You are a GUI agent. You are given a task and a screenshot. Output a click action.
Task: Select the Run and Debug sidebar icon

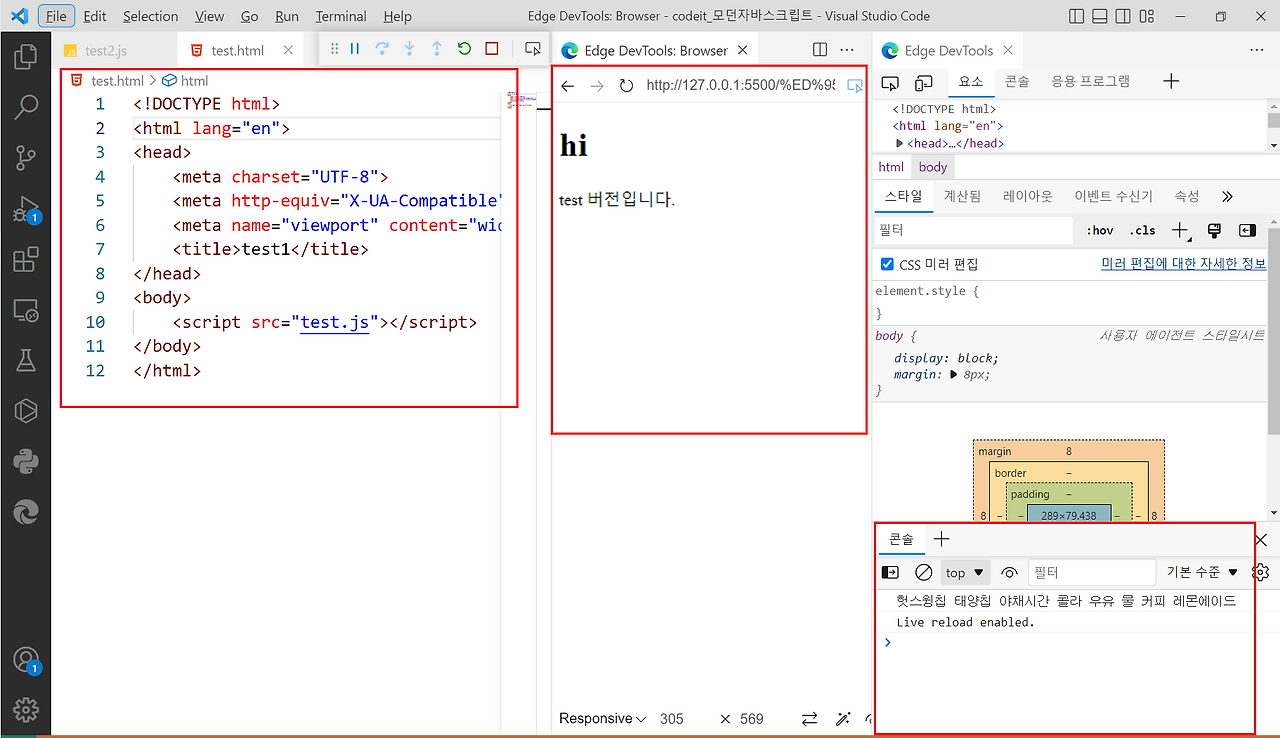pos(25,207)
